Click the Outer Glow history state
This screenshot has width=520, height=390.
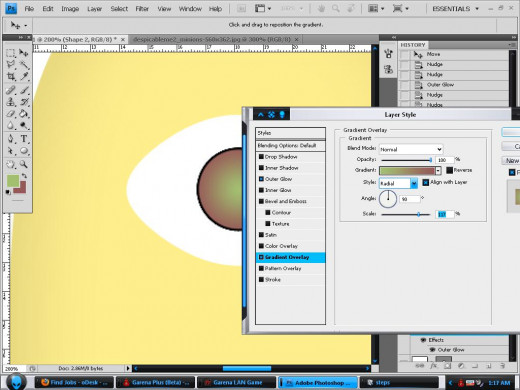point(454,85)
